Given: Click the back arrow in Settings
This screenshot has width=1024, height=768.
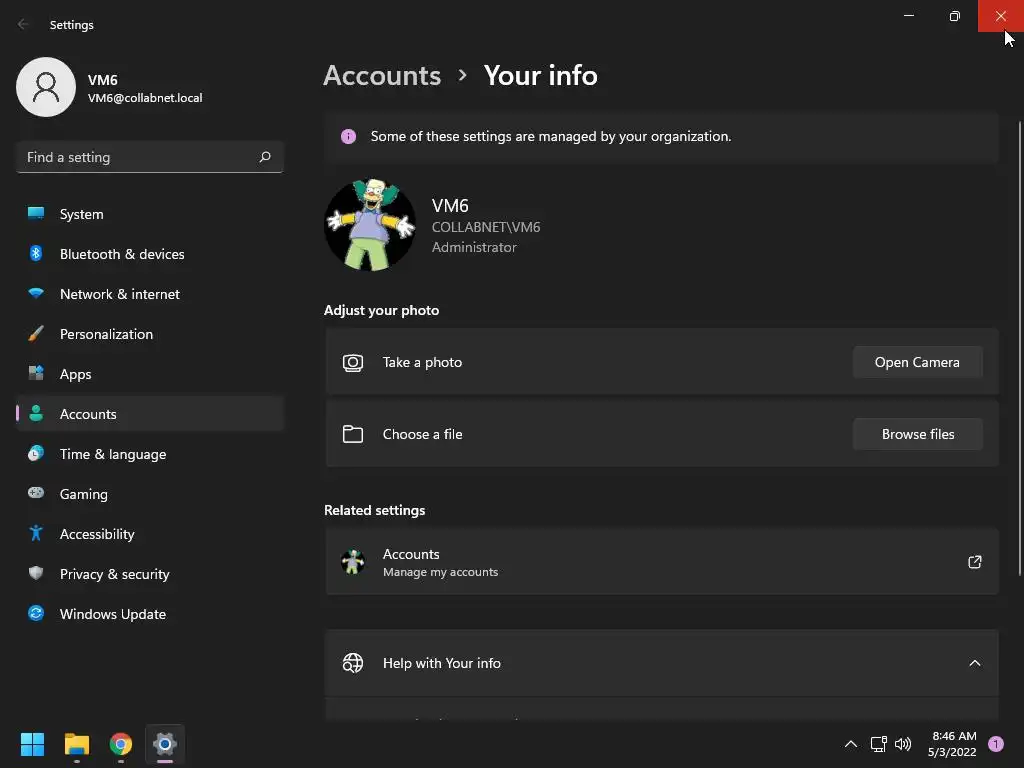Looking at the screenshot, I should (24, 25).
